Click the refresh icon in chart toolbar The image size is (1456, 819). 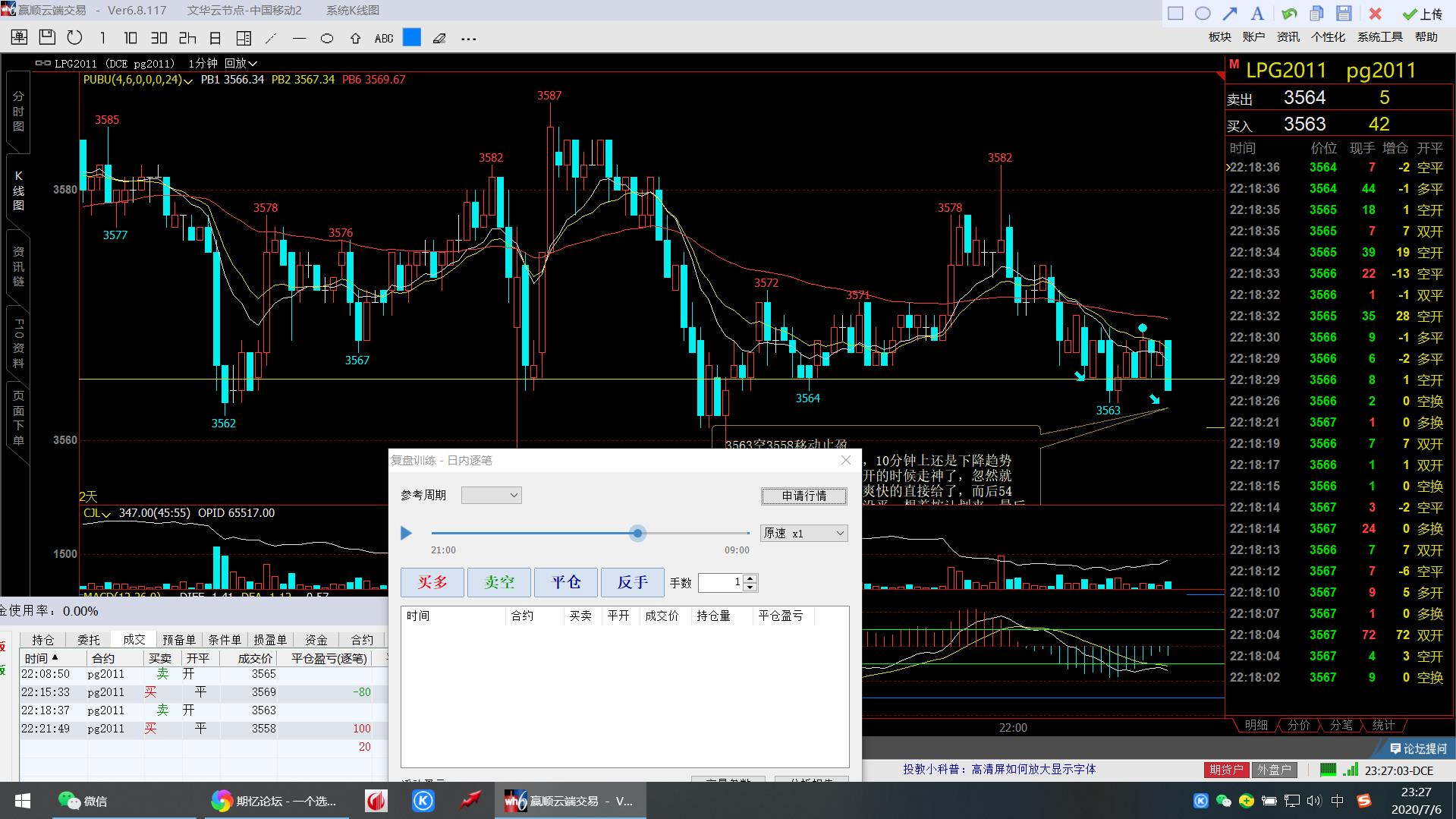pyautogui.click(x=74, y=37)
